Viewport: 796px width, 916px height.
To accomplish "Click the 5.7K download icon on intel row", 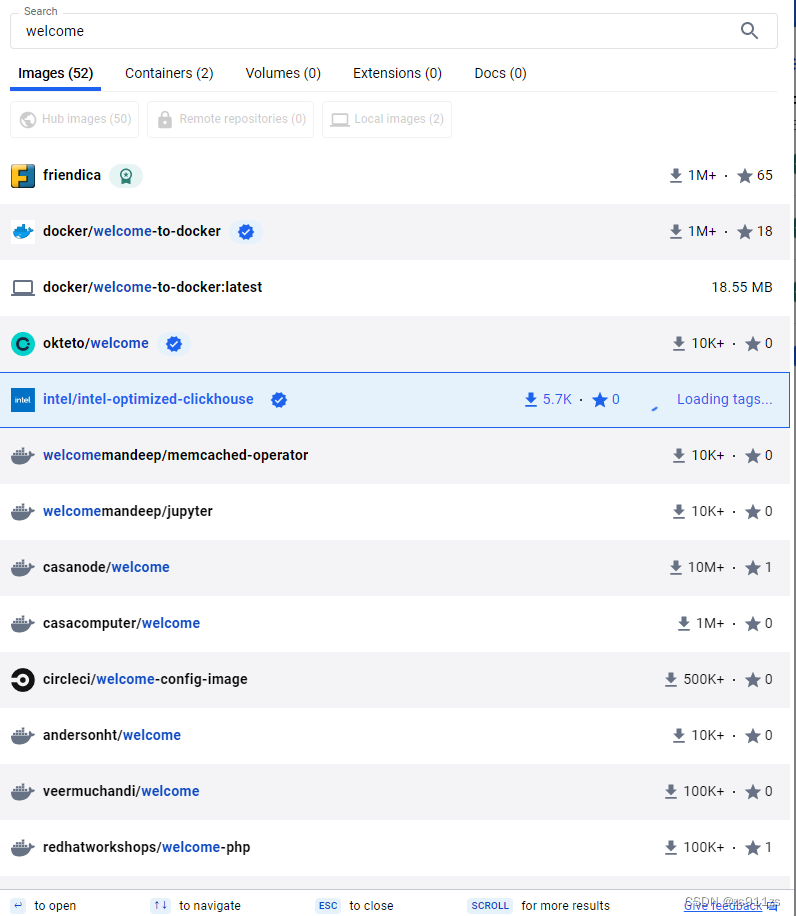I will (x=530, y=400).
